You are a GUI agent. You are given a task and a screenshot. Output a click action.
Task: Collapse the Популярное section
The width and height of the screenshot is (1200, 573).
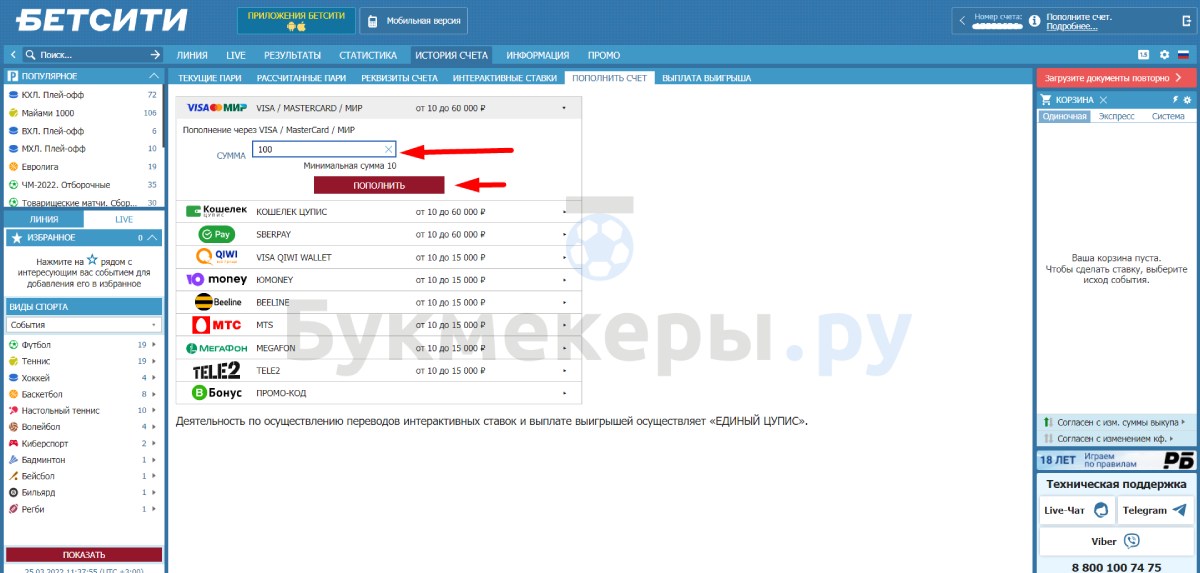(153, 76)
